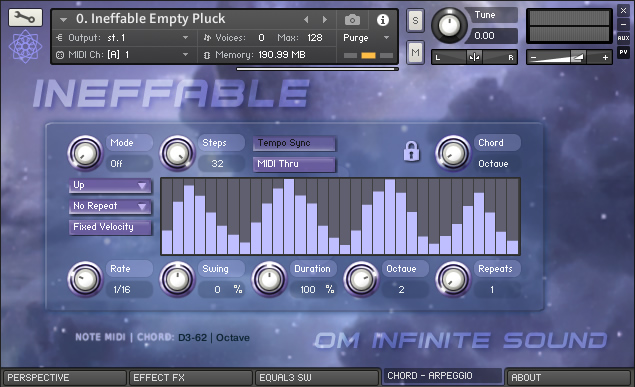Go to previous instrument preset arrow

click(x=306, y=19)
